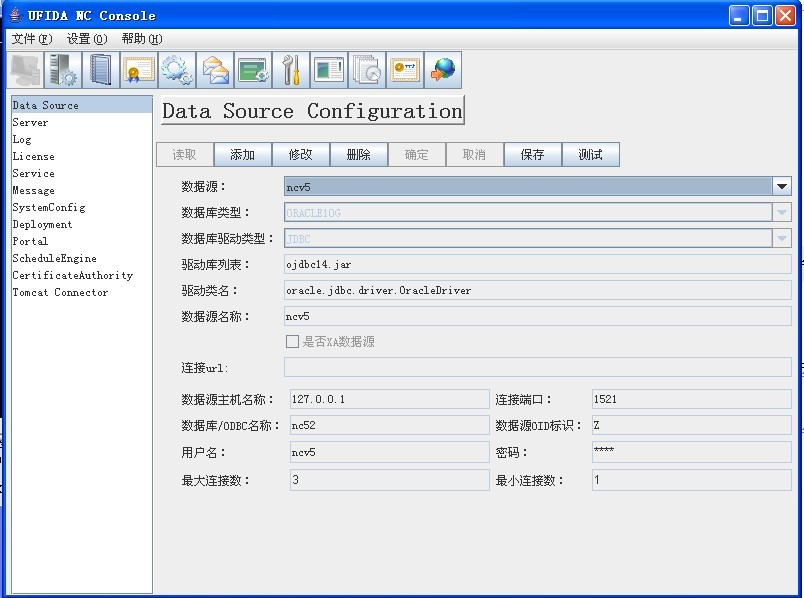Click the 测试 button

[591, 154]
